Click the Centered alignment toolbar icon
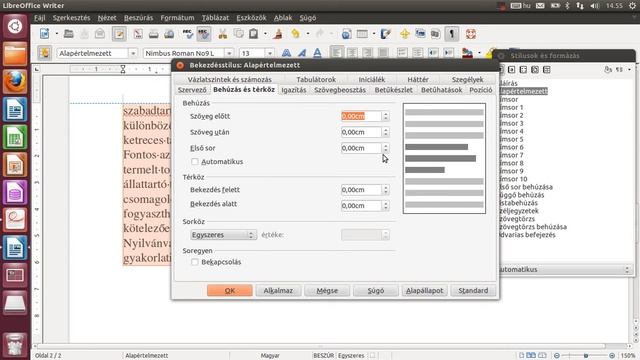 pos(352,53)
